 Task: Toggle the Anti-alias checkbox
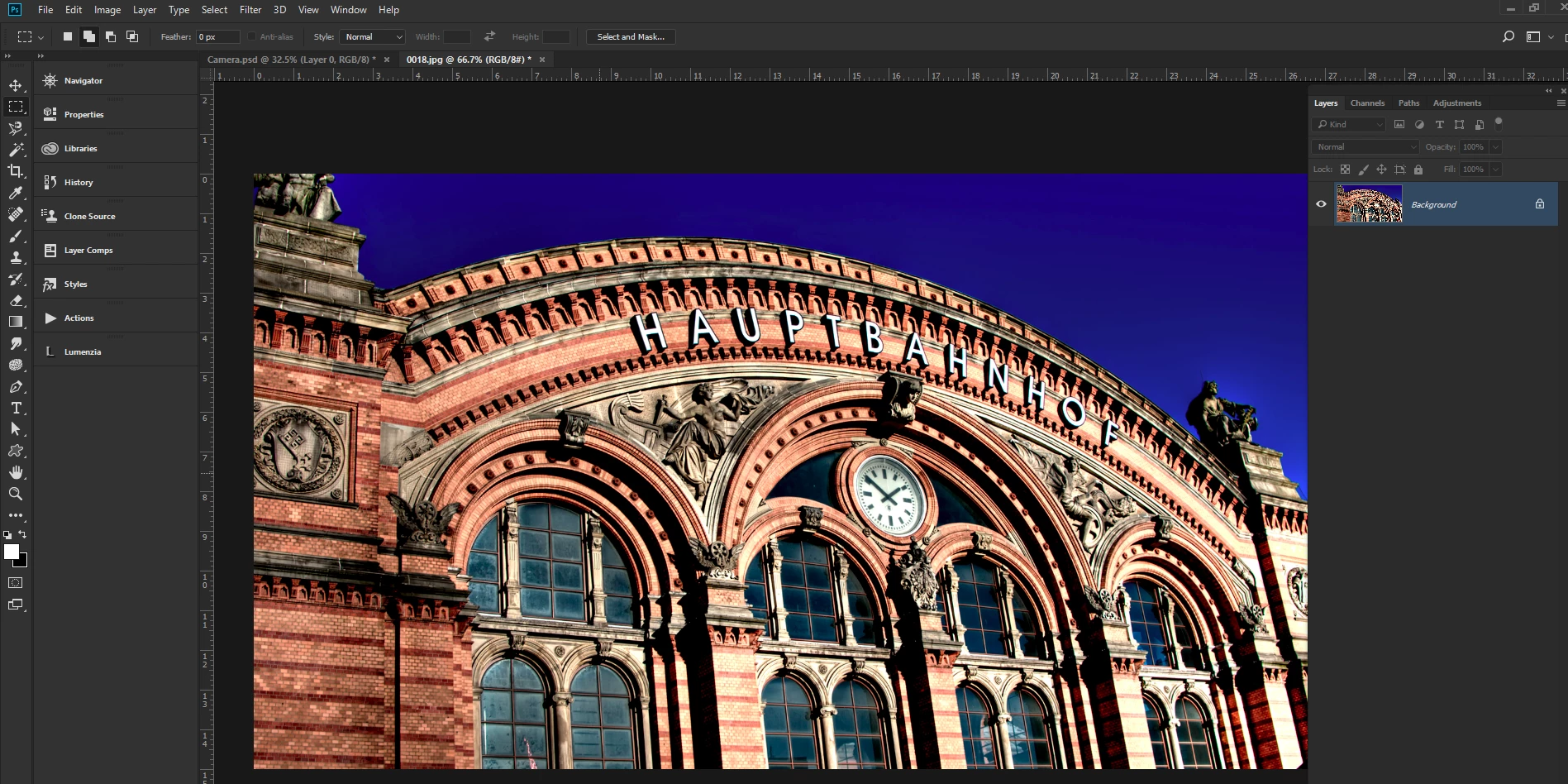[x=252, y=36]
